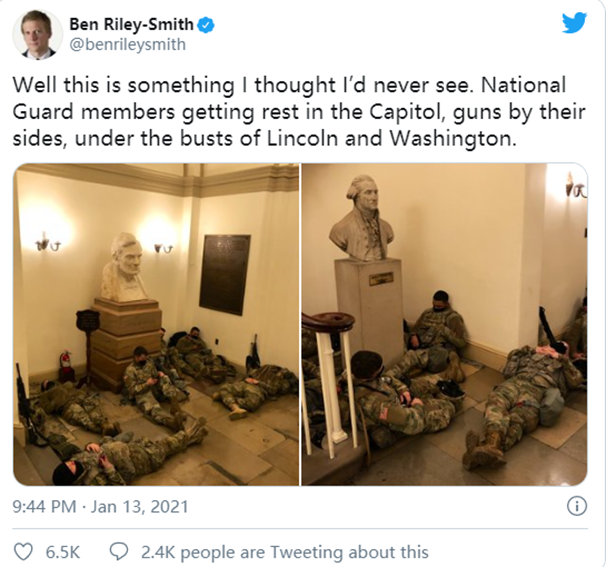Image resolution: width=606 pixels, height=567 pixels.
Task: Like the tweet with heart icon
Action: (x=23, y=552)
